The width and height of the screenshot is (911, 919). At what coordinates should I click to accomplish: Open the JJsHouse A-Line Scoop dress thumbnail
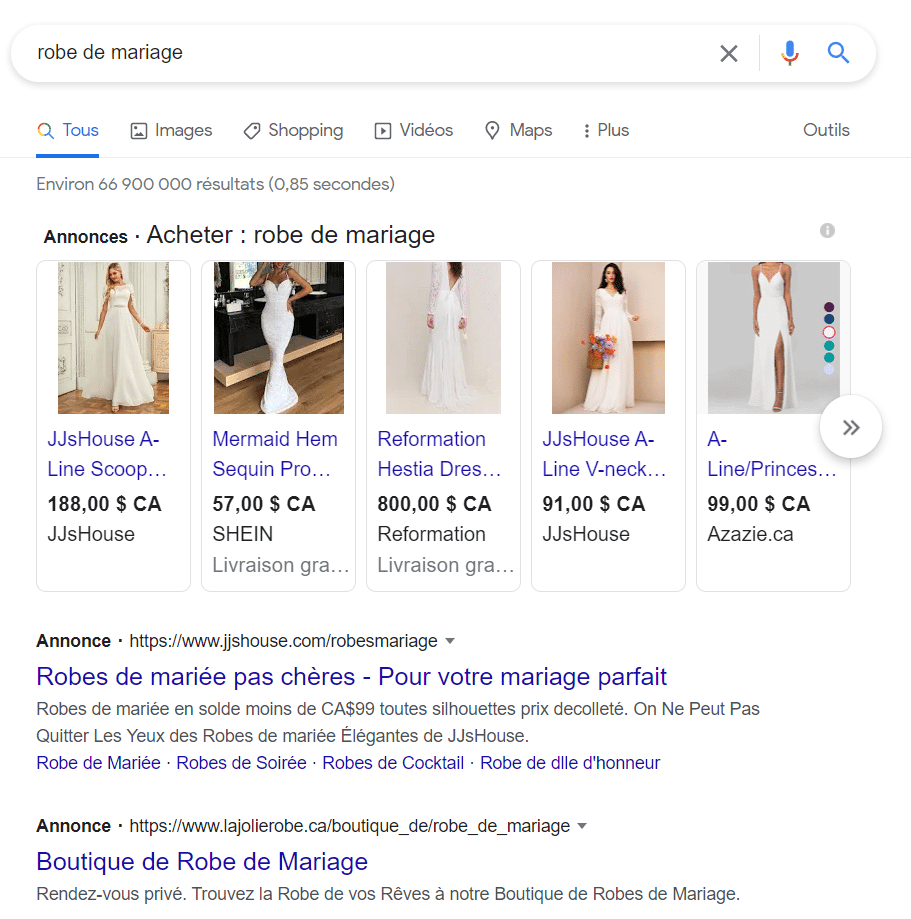(x=113, y=338)
